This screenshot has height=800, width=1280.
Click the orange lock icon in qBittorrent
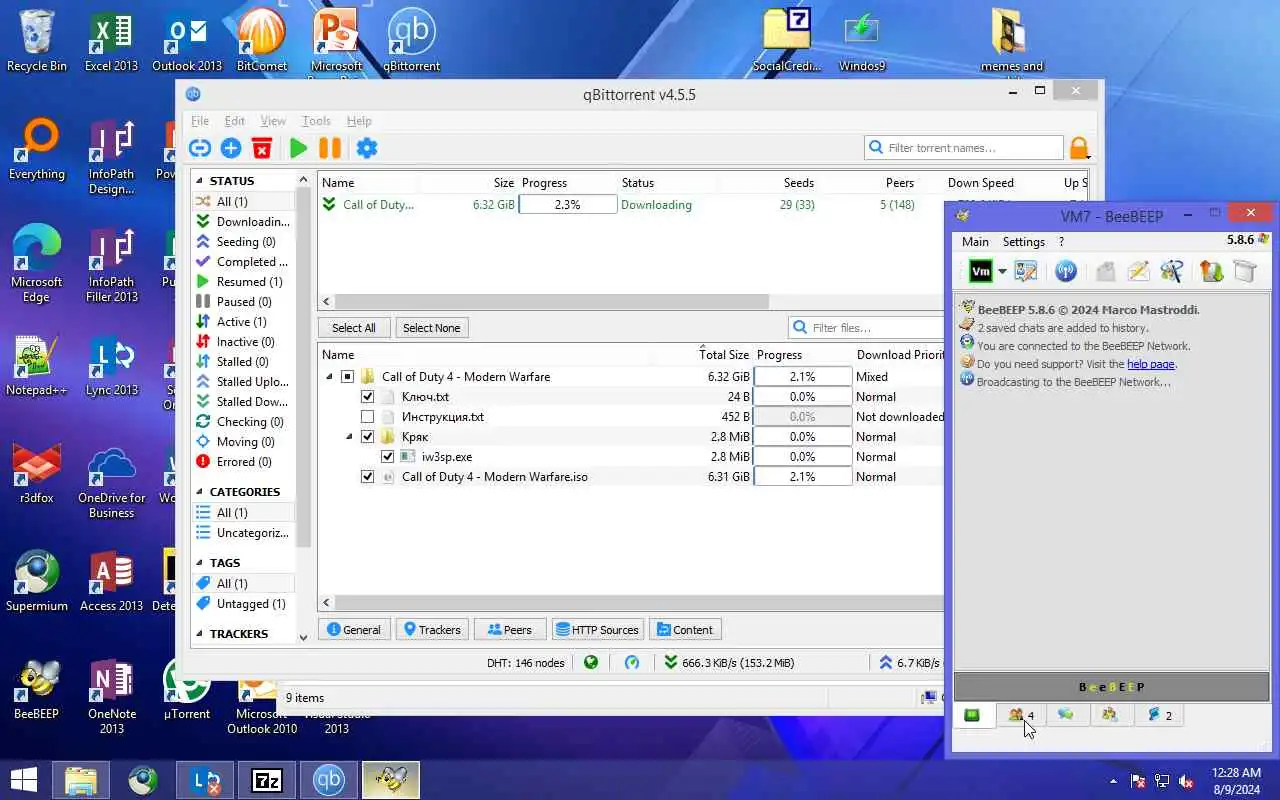pos(1079,148)
